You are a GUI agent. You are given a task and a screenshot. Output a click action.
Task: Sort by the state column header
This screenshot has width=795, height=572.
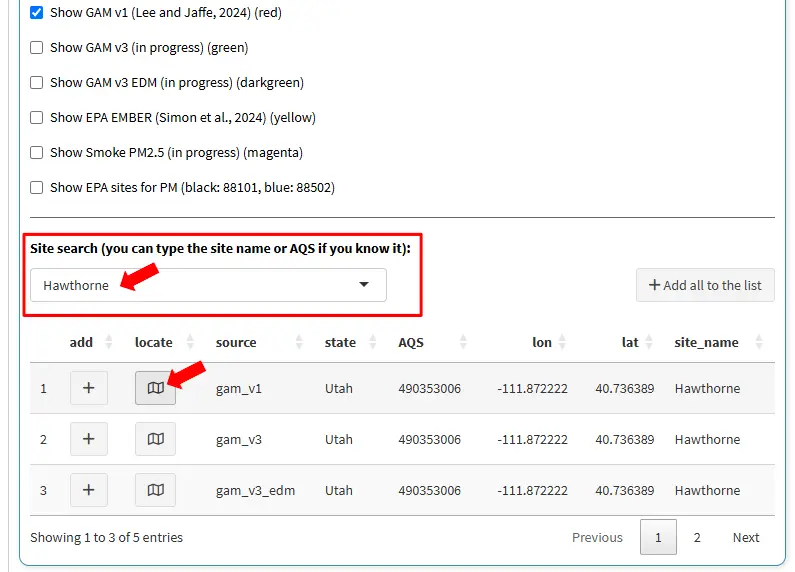(x=340, y=342)
